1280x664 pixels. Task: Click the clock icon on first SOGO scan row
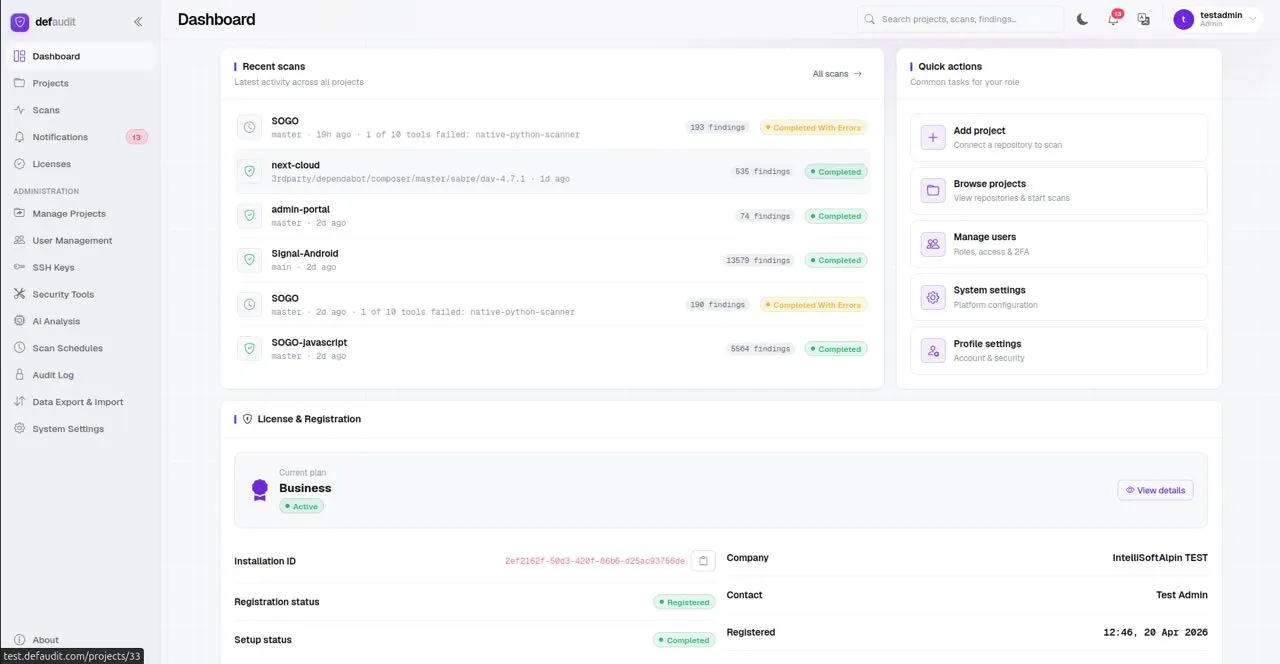249,127
